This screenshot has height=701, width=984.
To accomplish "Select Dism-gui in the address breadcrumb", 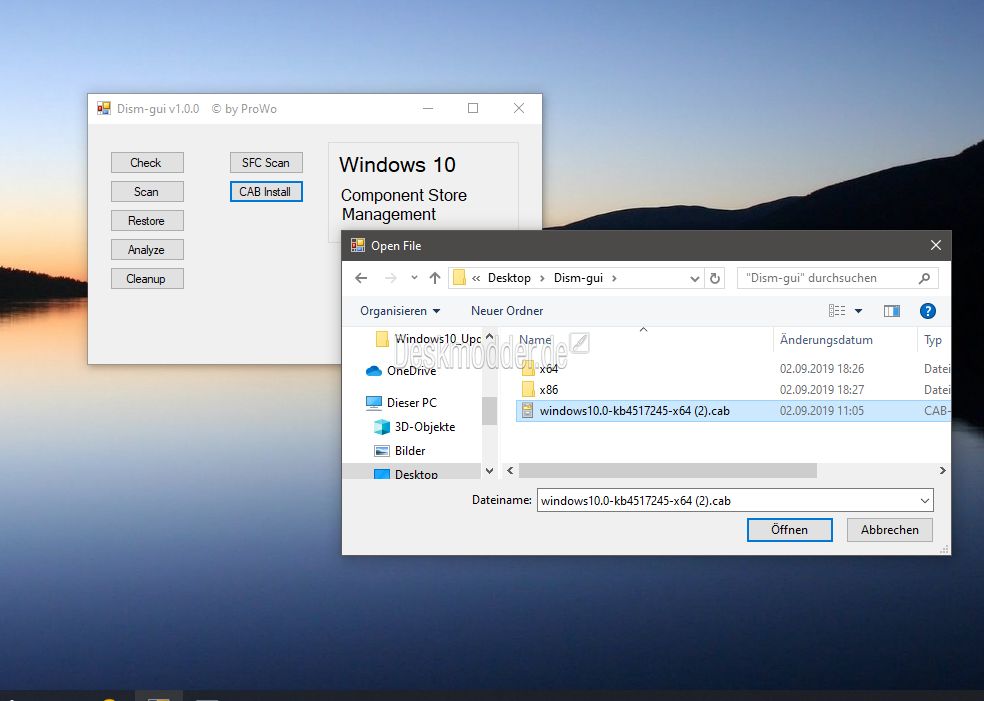I will pyautogui.click(x=578, y=278).
